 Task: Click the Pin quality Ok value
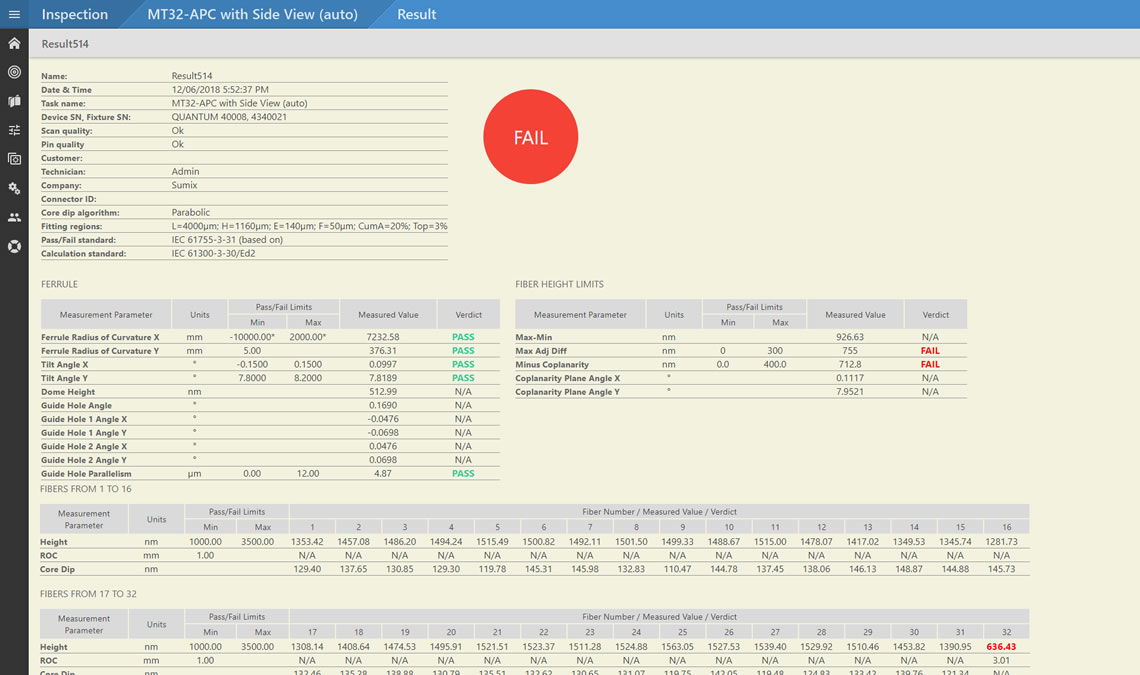[177, 144]
